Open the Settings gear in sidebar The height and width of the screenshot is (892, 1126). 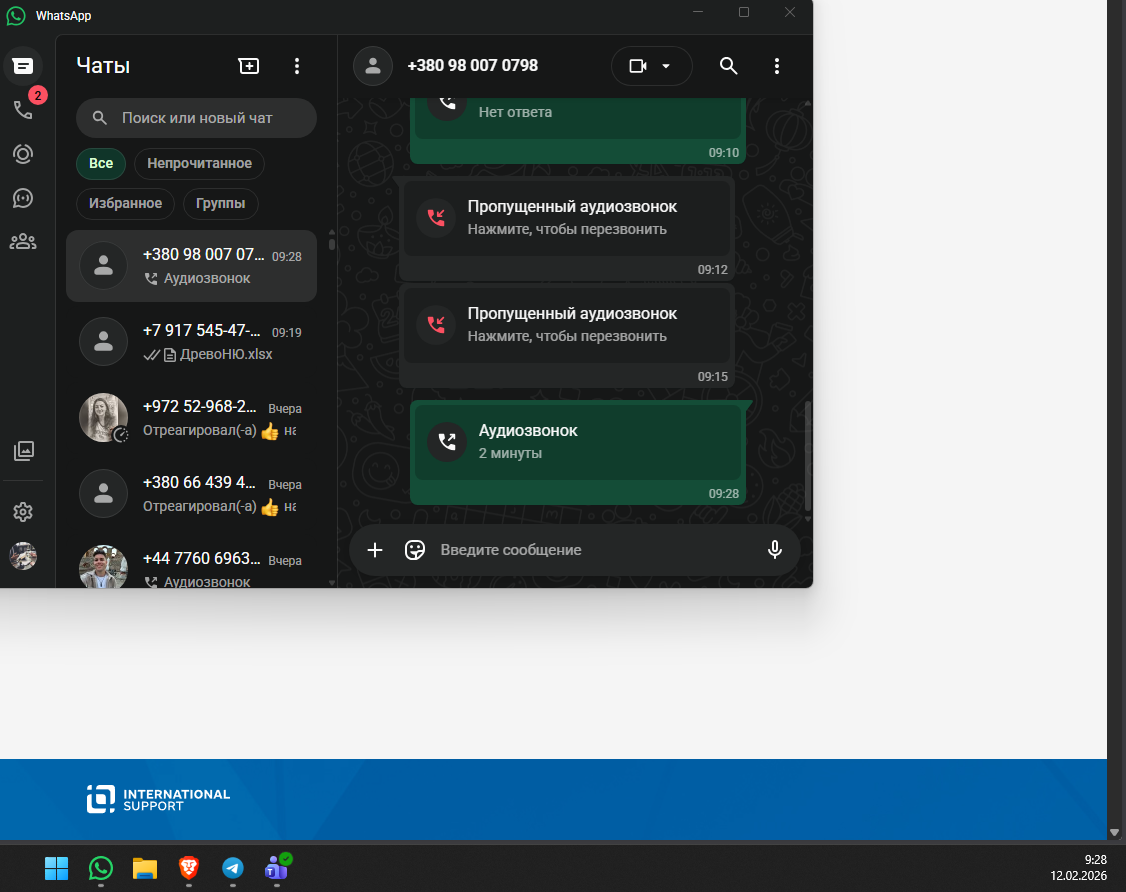pos(23,512)
